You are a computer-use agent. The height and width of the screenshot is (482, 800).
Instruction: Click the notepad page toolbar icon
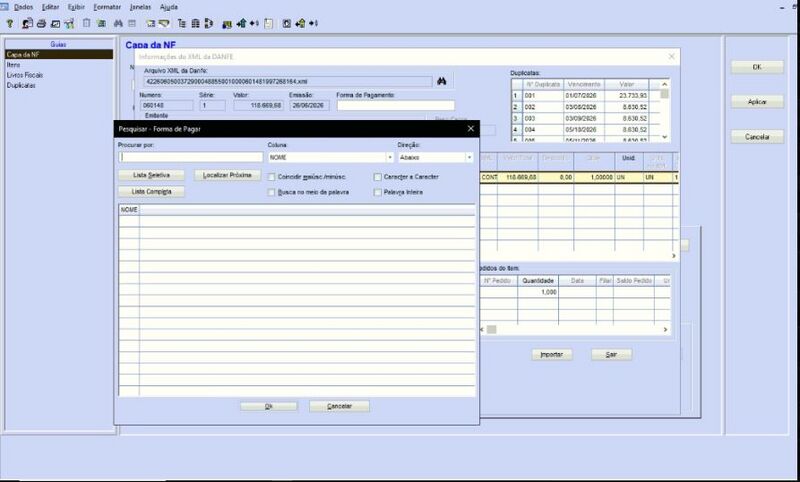[x=269, y=23]
